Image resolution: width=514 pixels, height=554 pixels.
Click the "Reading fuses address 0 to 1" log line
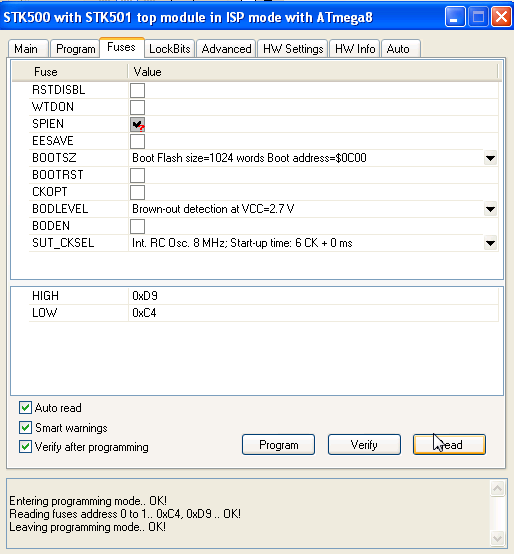125,514
